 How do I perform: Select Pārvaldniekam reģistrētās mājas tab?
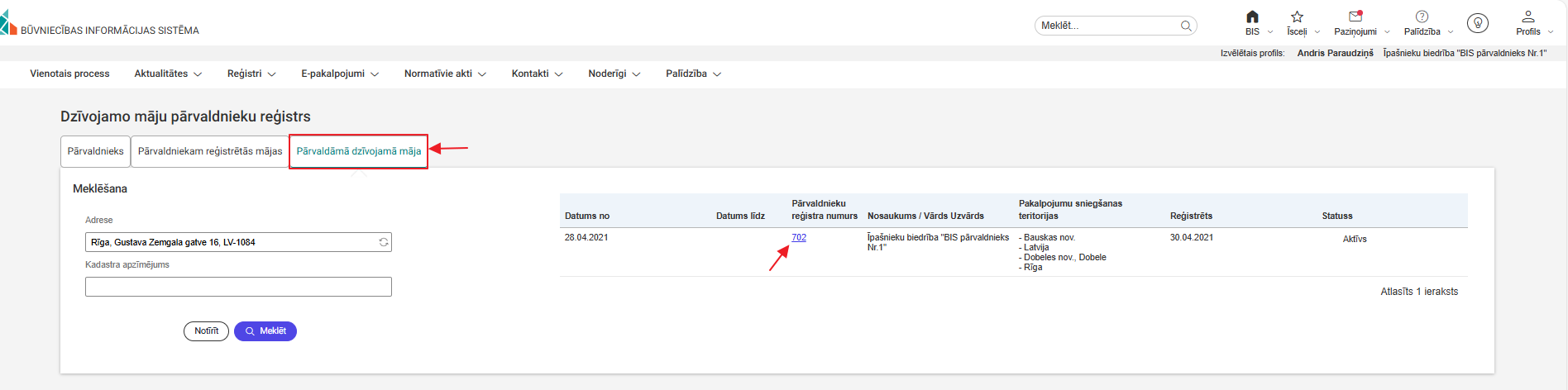(x=210, y=151)
